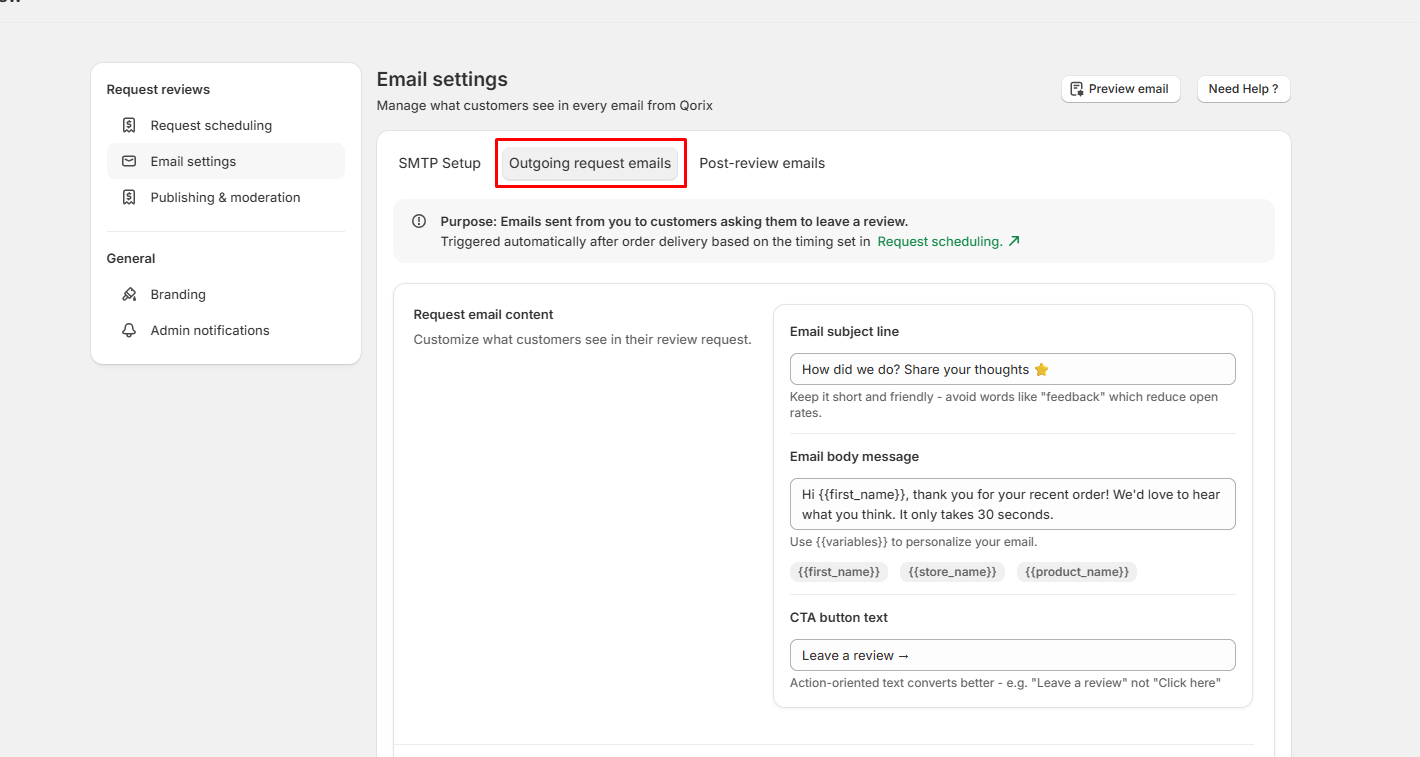Click the Email body message label
The image size is (1420, 757).
[854, 456]
